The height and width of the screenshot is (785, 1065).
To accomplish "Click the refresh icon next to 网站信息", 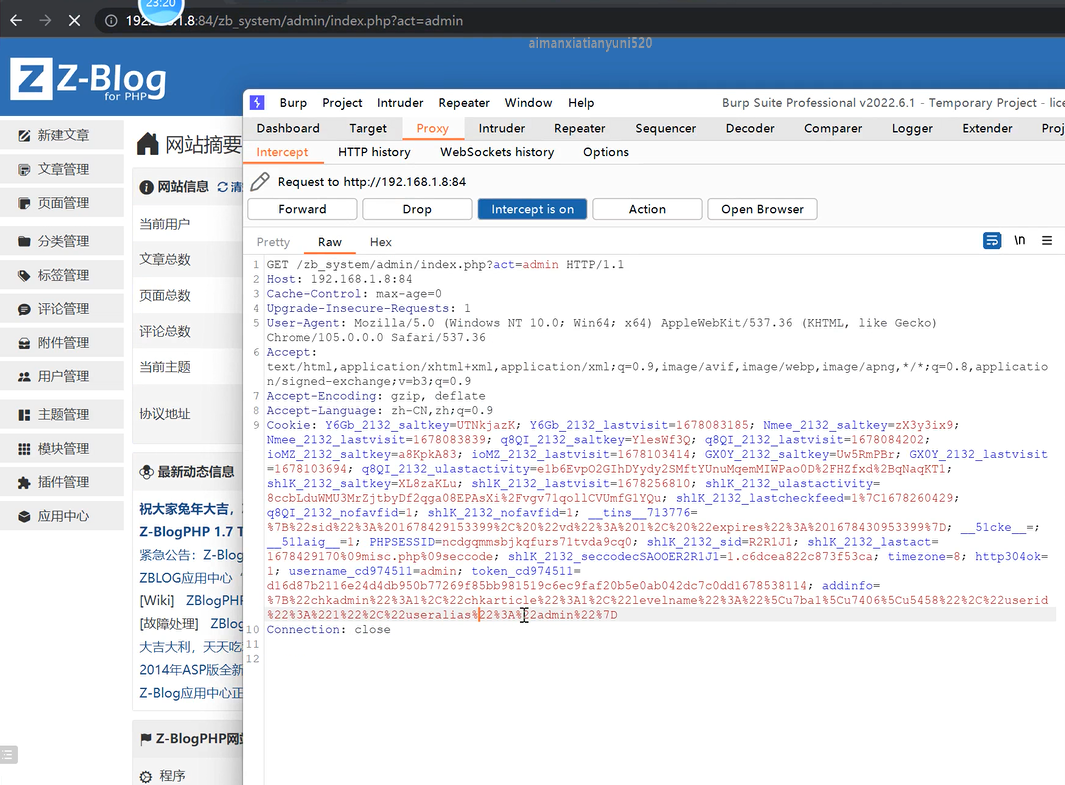I will pos(222,187).
